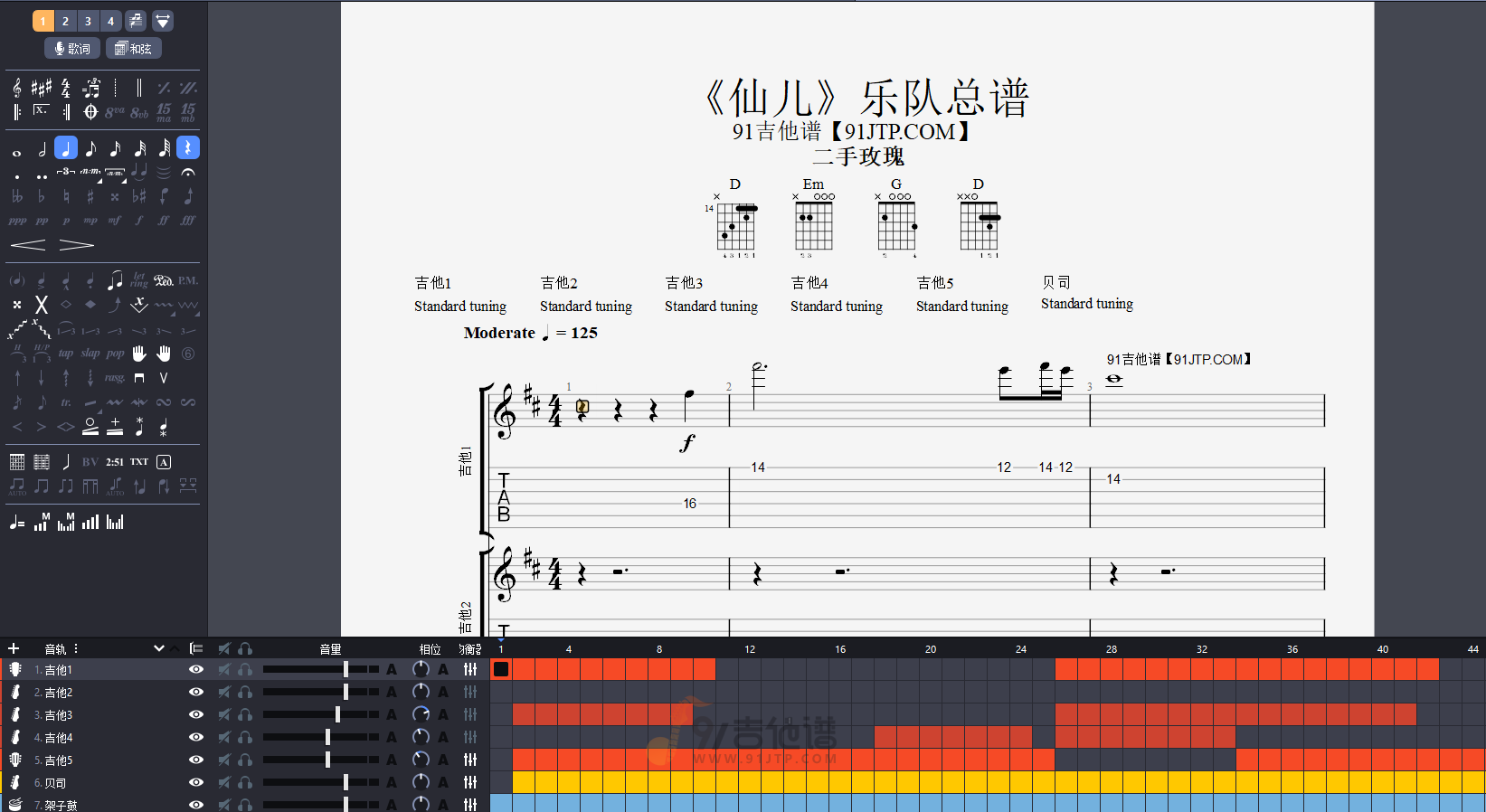Open the 4/4 time signature tool
Image resolution: width=1486 pixels, height=812 pixels.
(66, 88)
